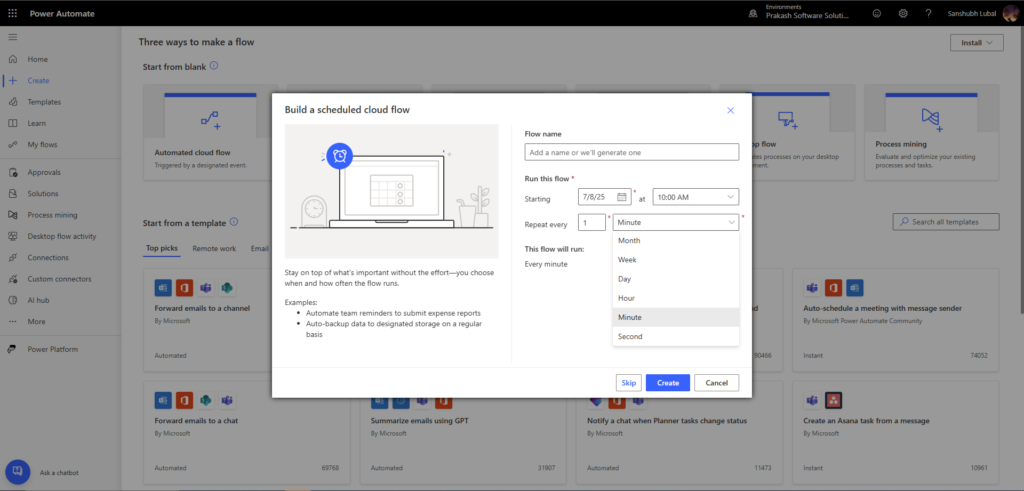Click the Power Platform icon in sidebar
Viewport: 1024px width, 491px height.
point(13,349)
